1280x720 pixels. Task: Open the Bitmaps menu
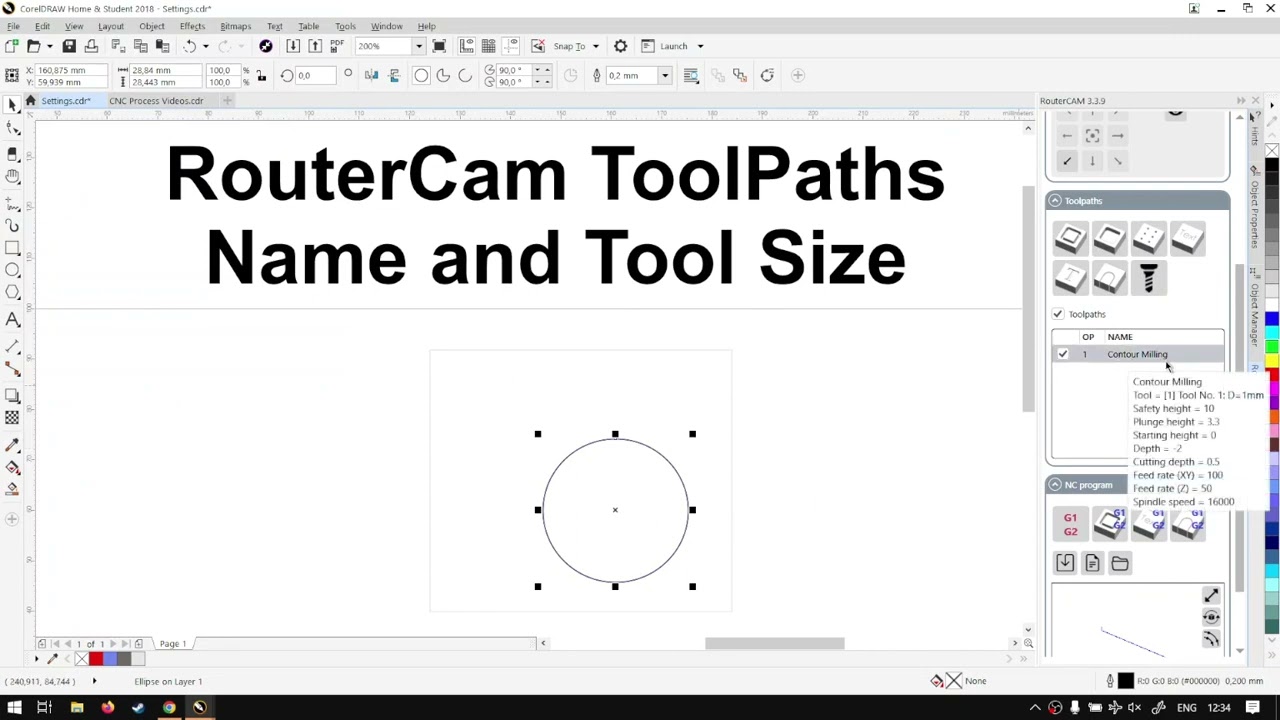(235, 26)
